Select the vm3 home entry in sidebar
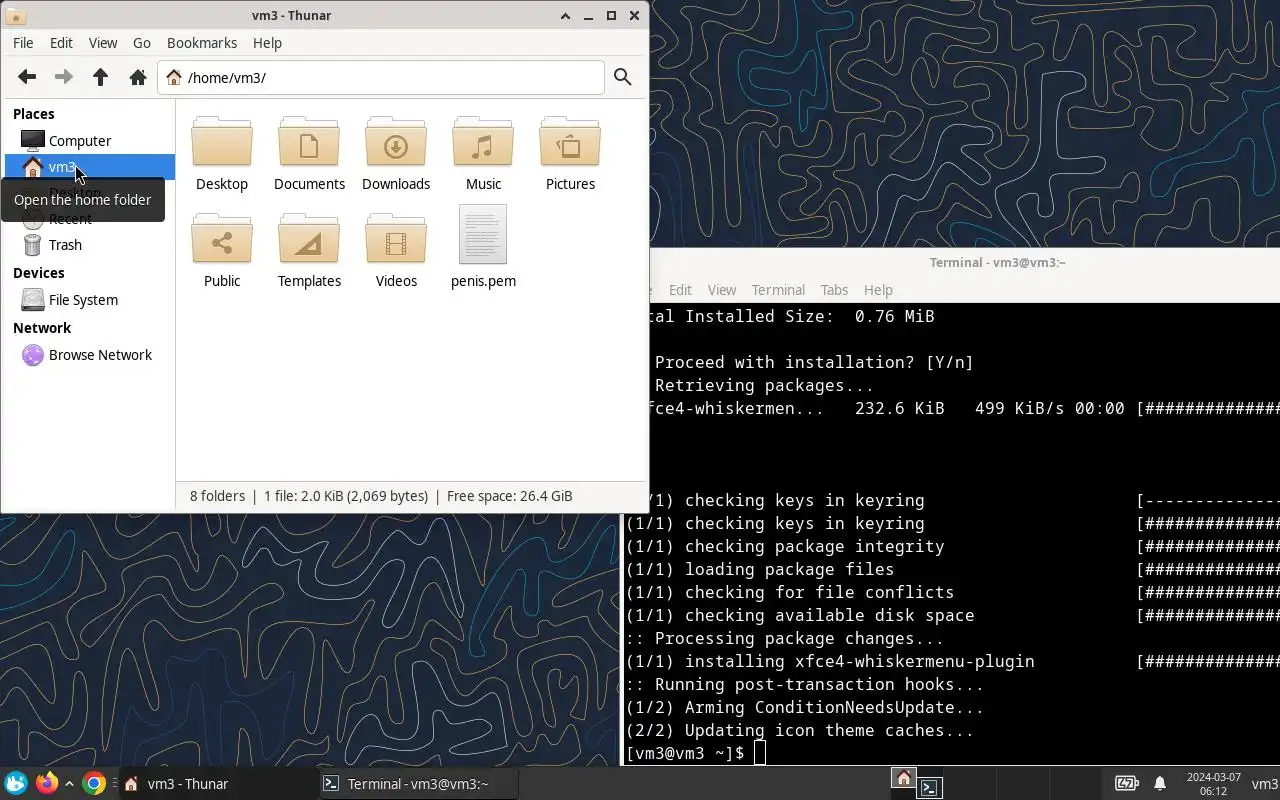Viewport: 1280px width, 800px height. (90, 167)
